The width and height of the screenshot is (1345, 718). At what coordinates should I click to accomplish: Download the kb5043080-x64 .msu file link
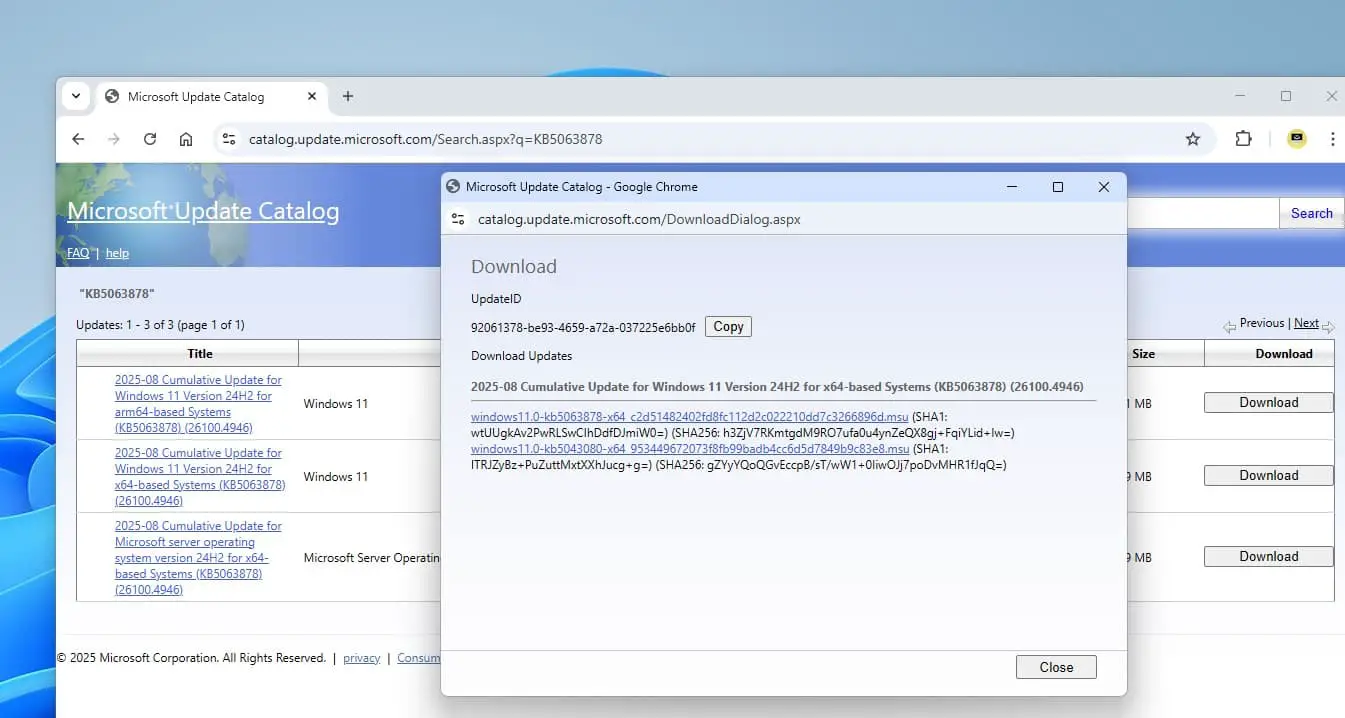[690, 449]
